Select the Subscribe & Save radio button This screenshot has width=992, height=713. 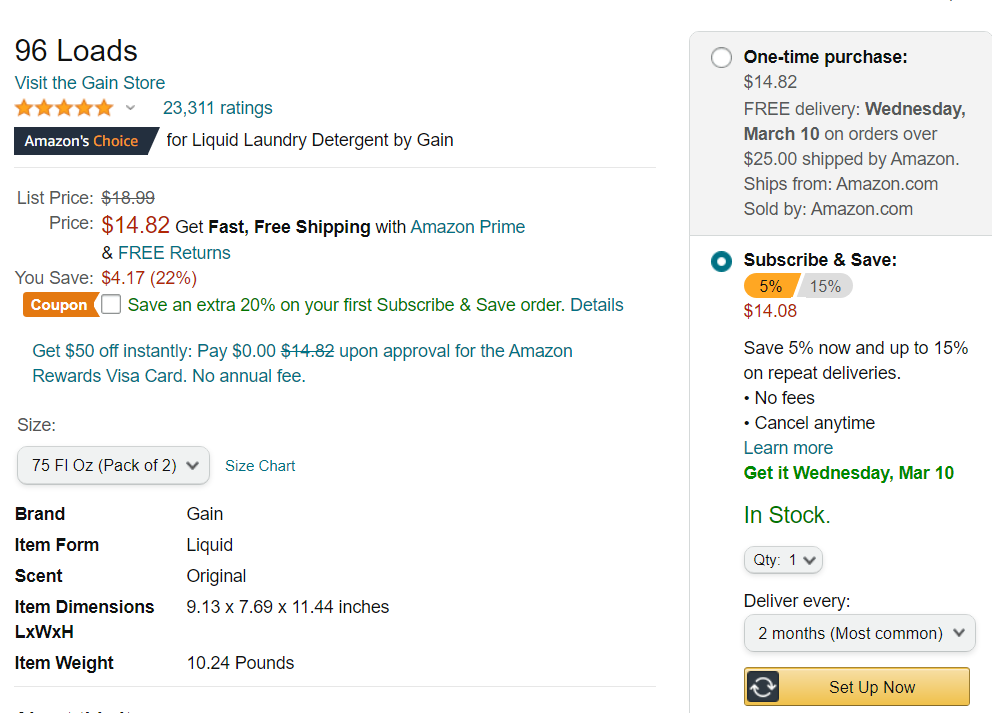tap(721, 261)
